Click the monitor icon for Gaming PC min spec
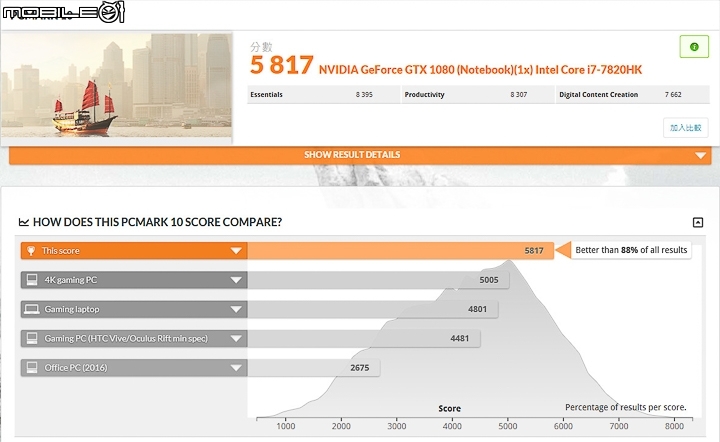The height and width of the screenshot is (442, 720). point(32,338)
